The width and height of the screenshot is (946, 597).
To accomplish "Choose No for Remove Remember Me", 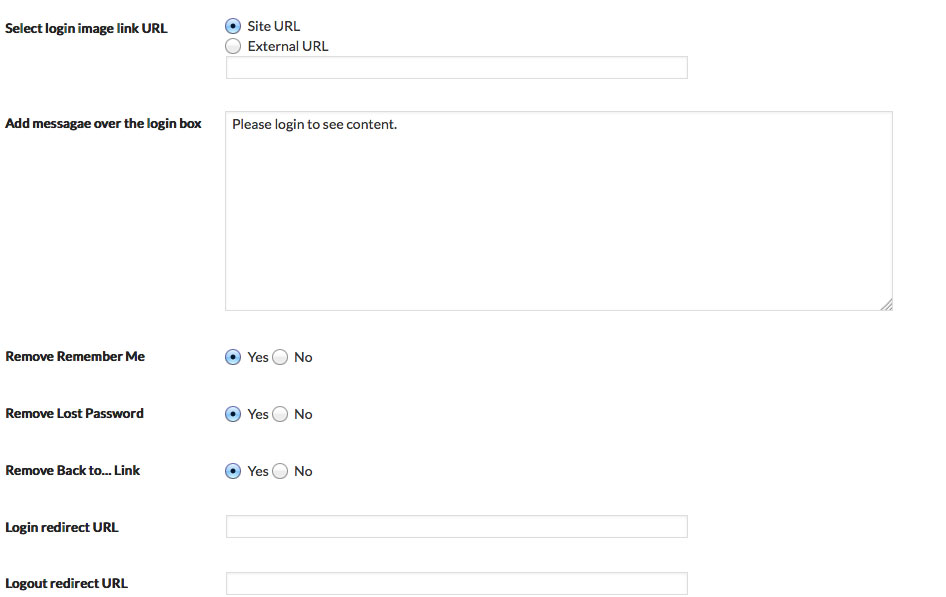I will pyautogui.click(x=280, y=357).
